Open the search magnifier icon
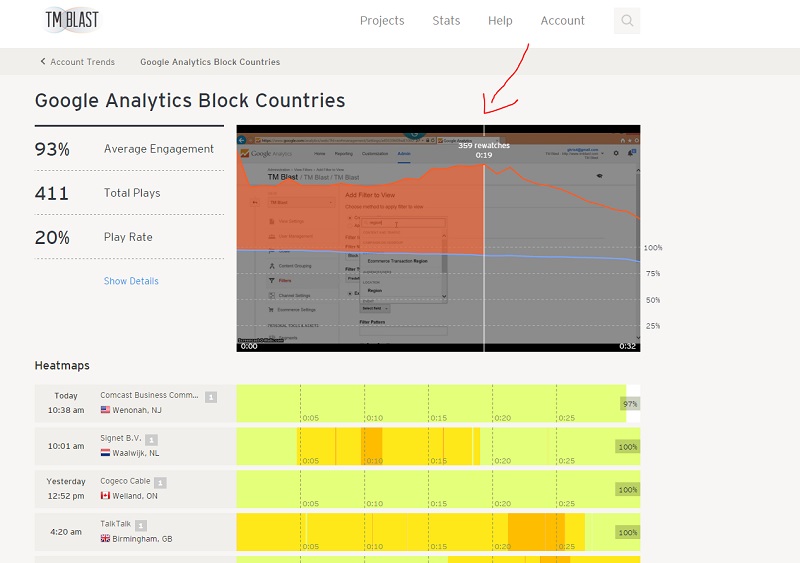The height and width of the screenshot is (563, 800). click(627, 20)
